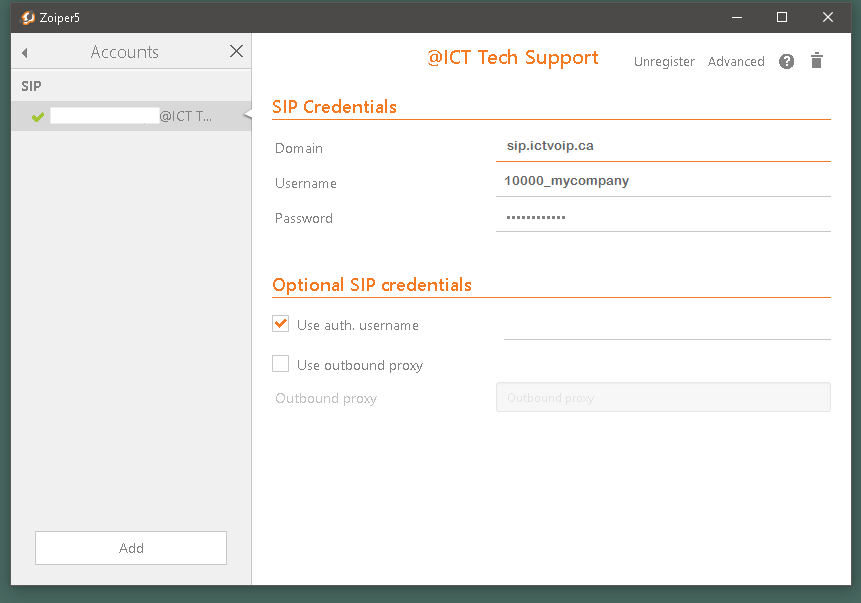Focus the Password field

[663, 217]
